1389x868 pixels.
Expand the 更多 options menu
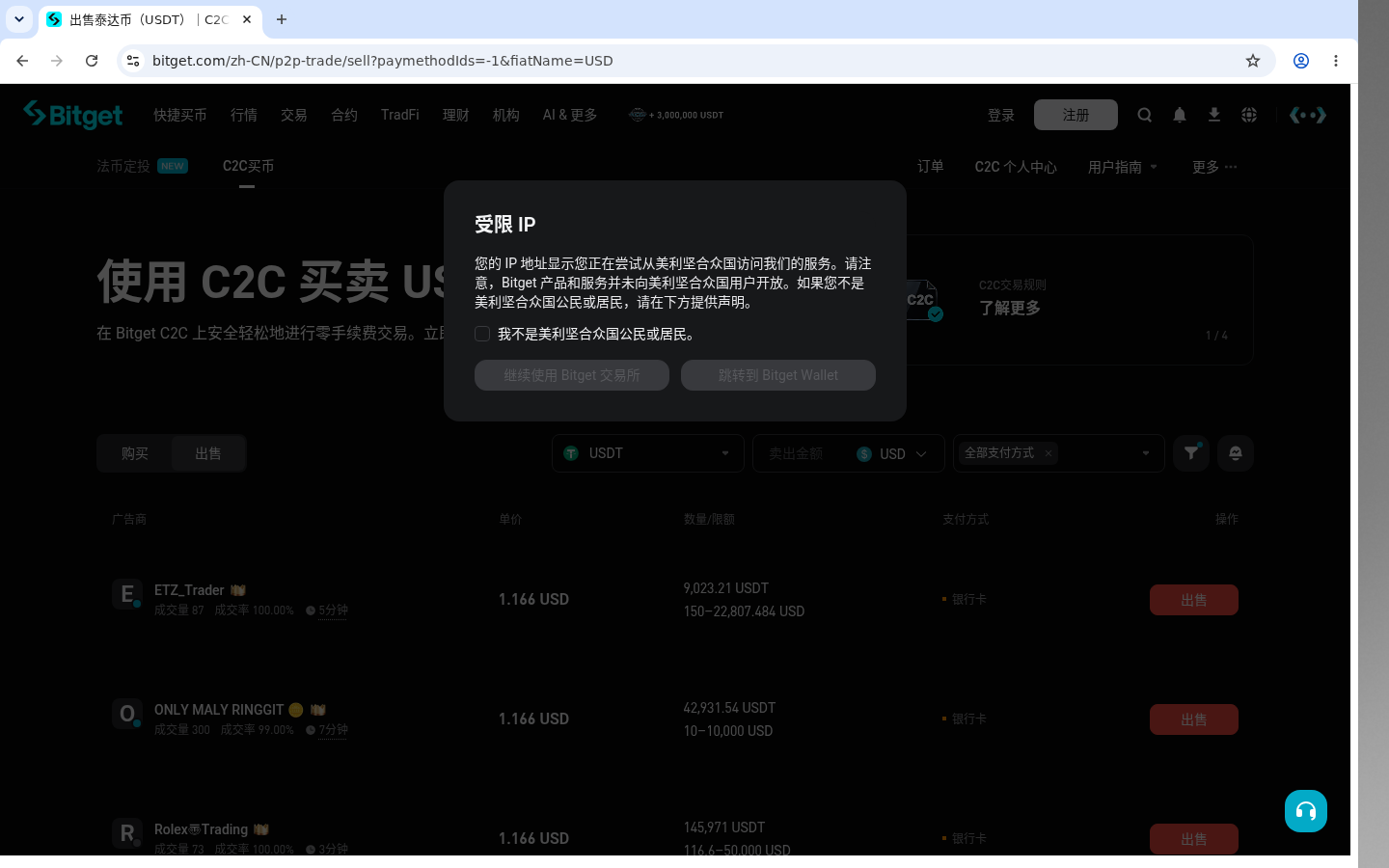coord(1214,167)
